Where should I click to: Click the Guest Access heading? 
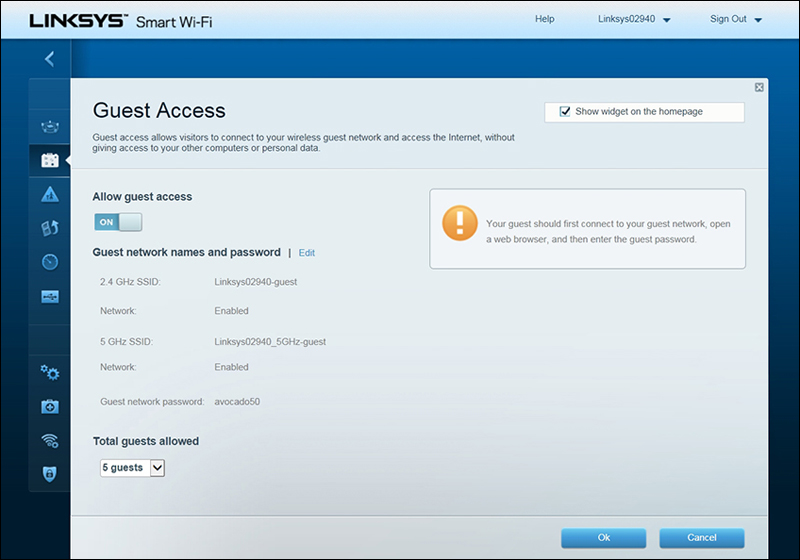pos(159,110)
